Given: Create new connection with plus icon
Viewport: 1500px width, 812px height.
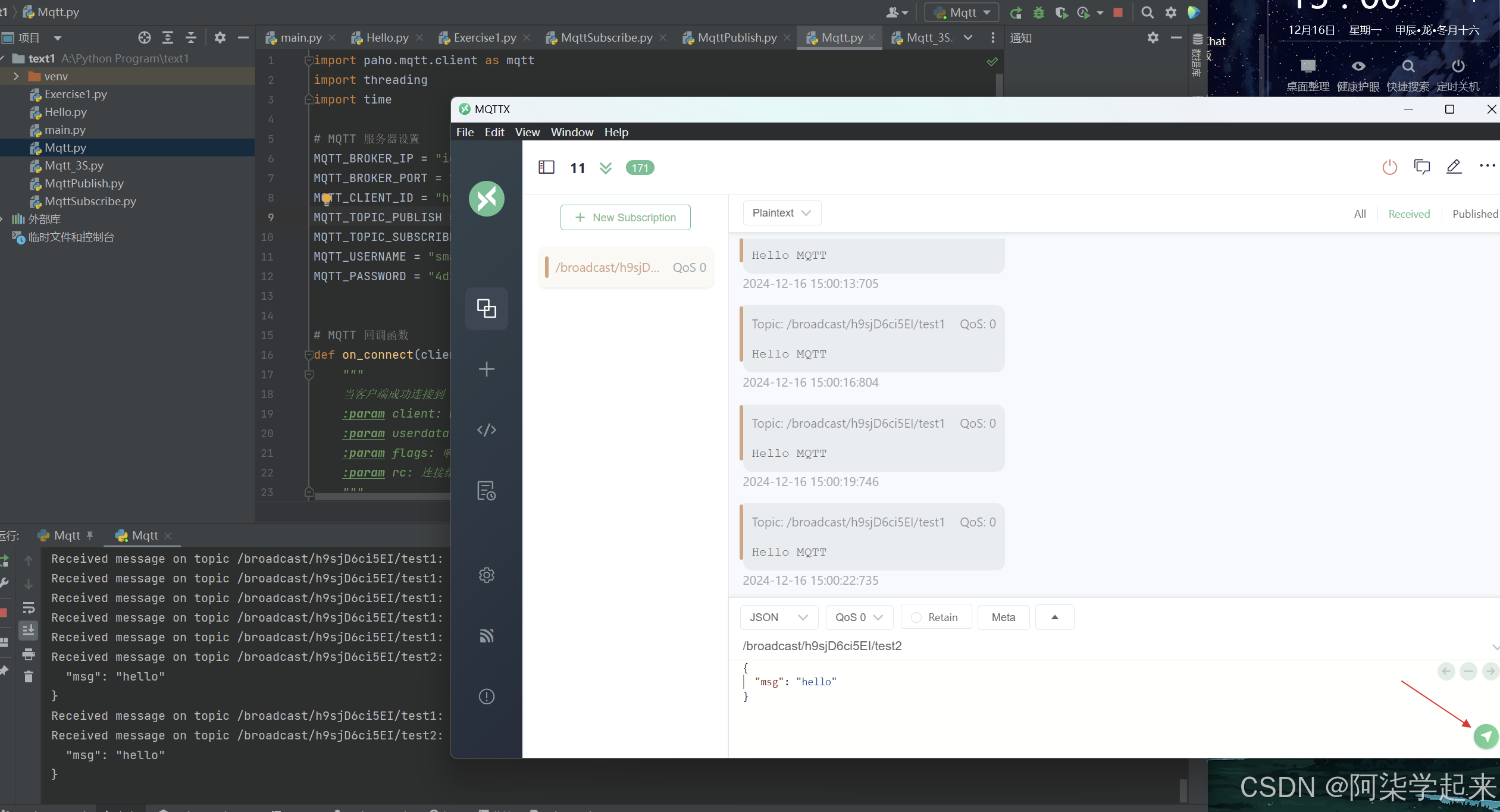Looking at the screenshot, I should 486,369.
